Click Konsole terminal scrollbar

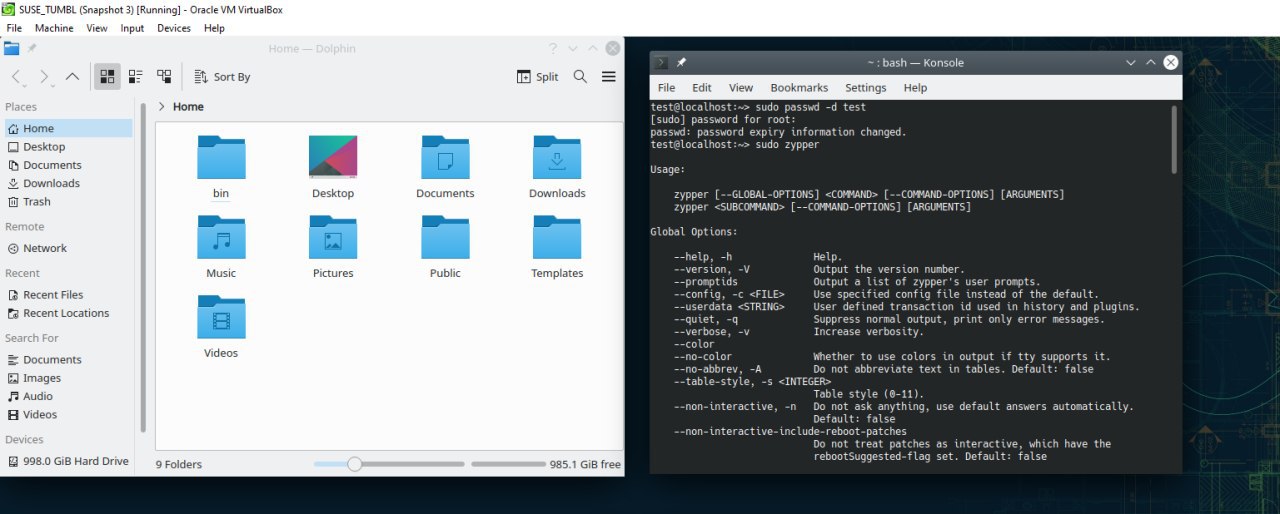coord(1174,140)
